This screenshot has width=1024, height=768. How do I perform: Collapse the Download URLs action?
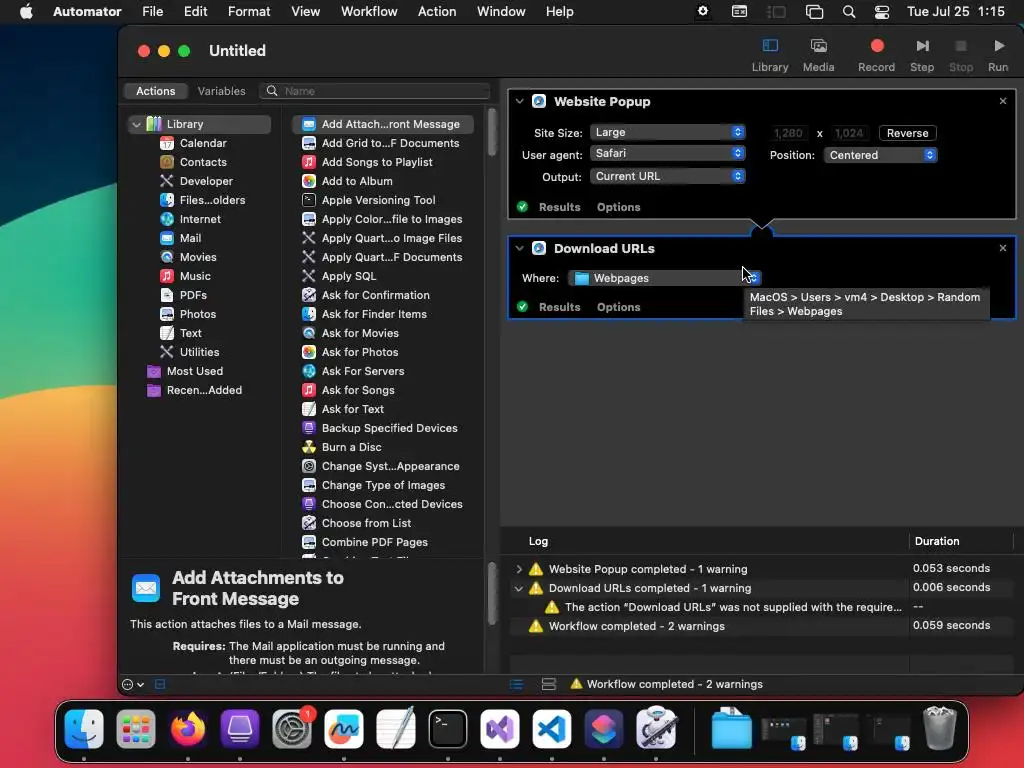tap(519, 248)
